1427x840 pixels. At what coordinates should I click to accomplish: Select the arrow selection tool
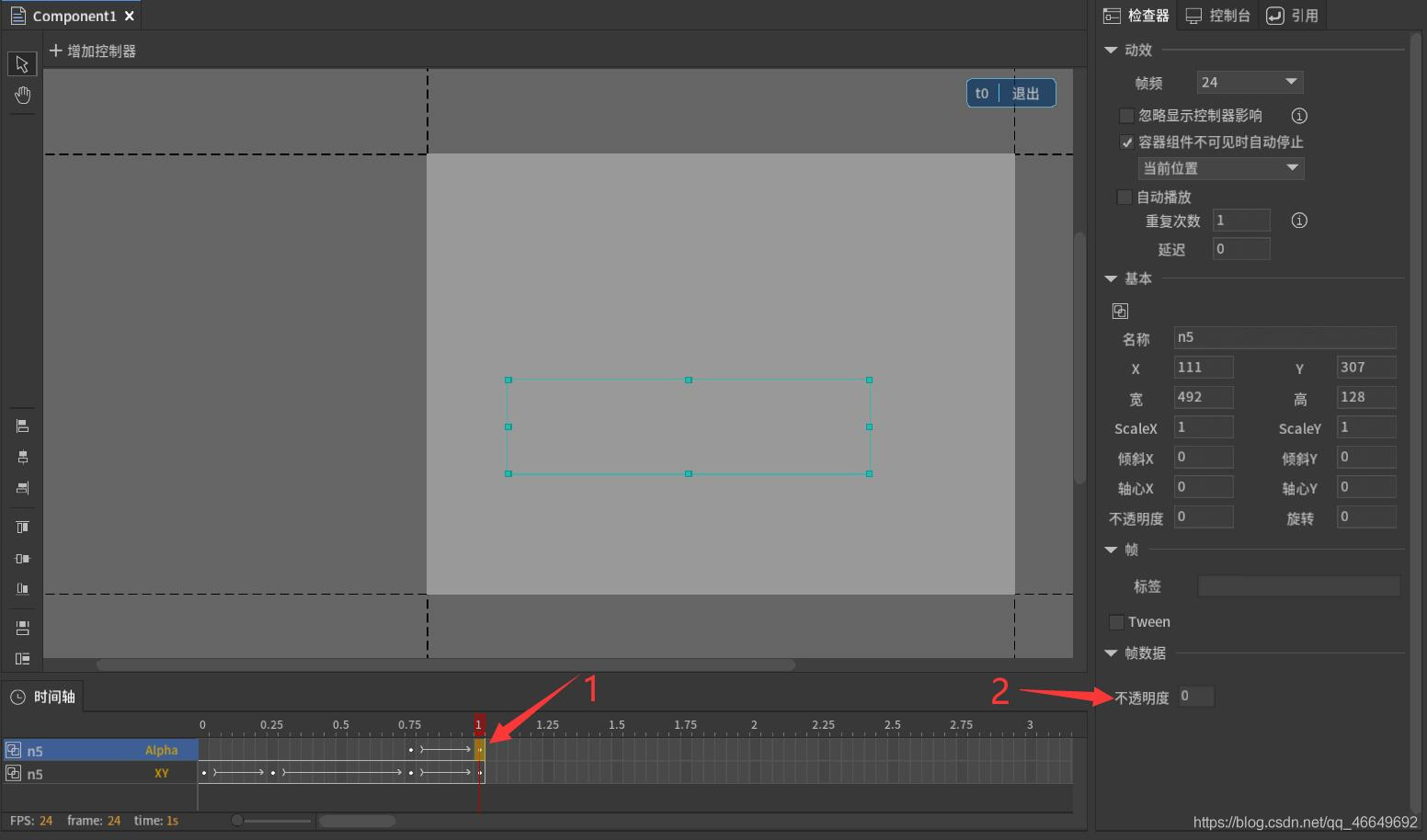click(x=22, y=63)
